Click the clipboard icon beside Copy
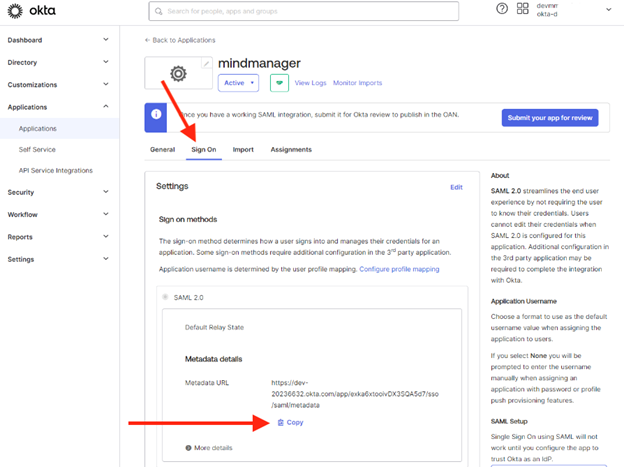The height and width of the screenshot is (467, 624). [x=281, y=422]
